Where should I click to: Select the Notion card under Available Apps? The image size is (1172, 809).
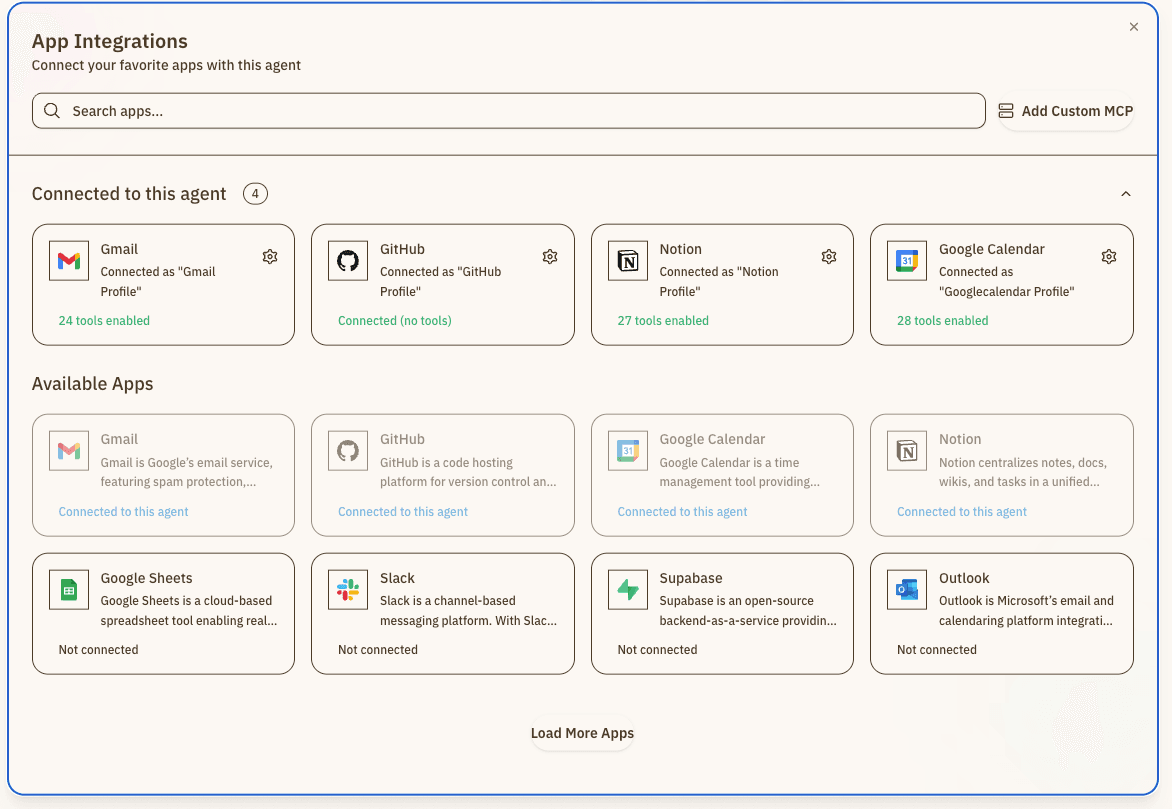pyautogui.click(x=1001, y=475)
